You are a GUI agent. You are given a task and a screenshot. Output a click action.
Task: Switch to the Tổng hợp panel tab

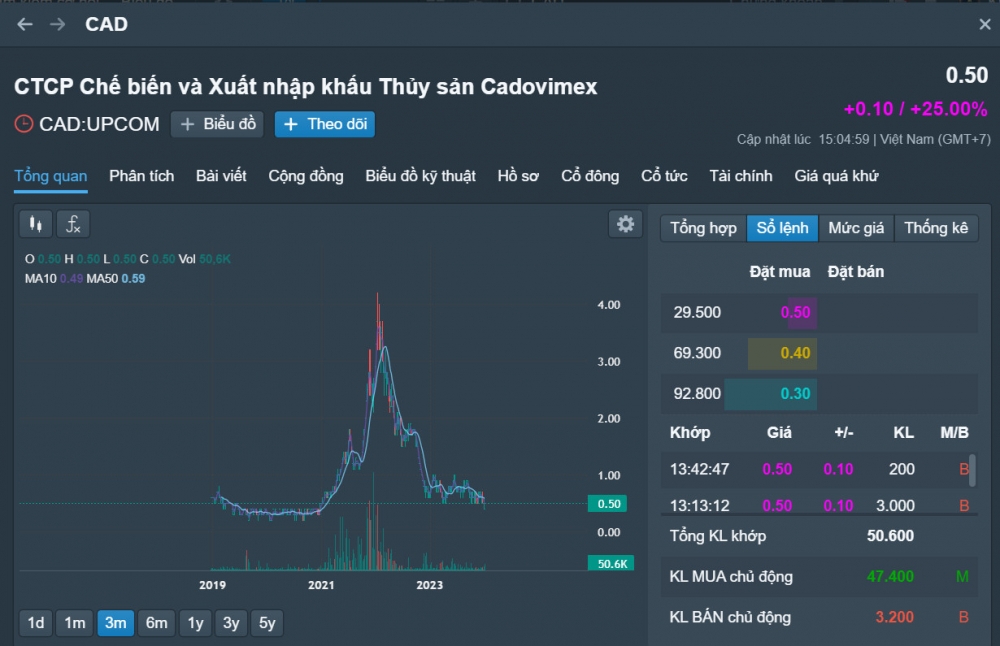703,228
